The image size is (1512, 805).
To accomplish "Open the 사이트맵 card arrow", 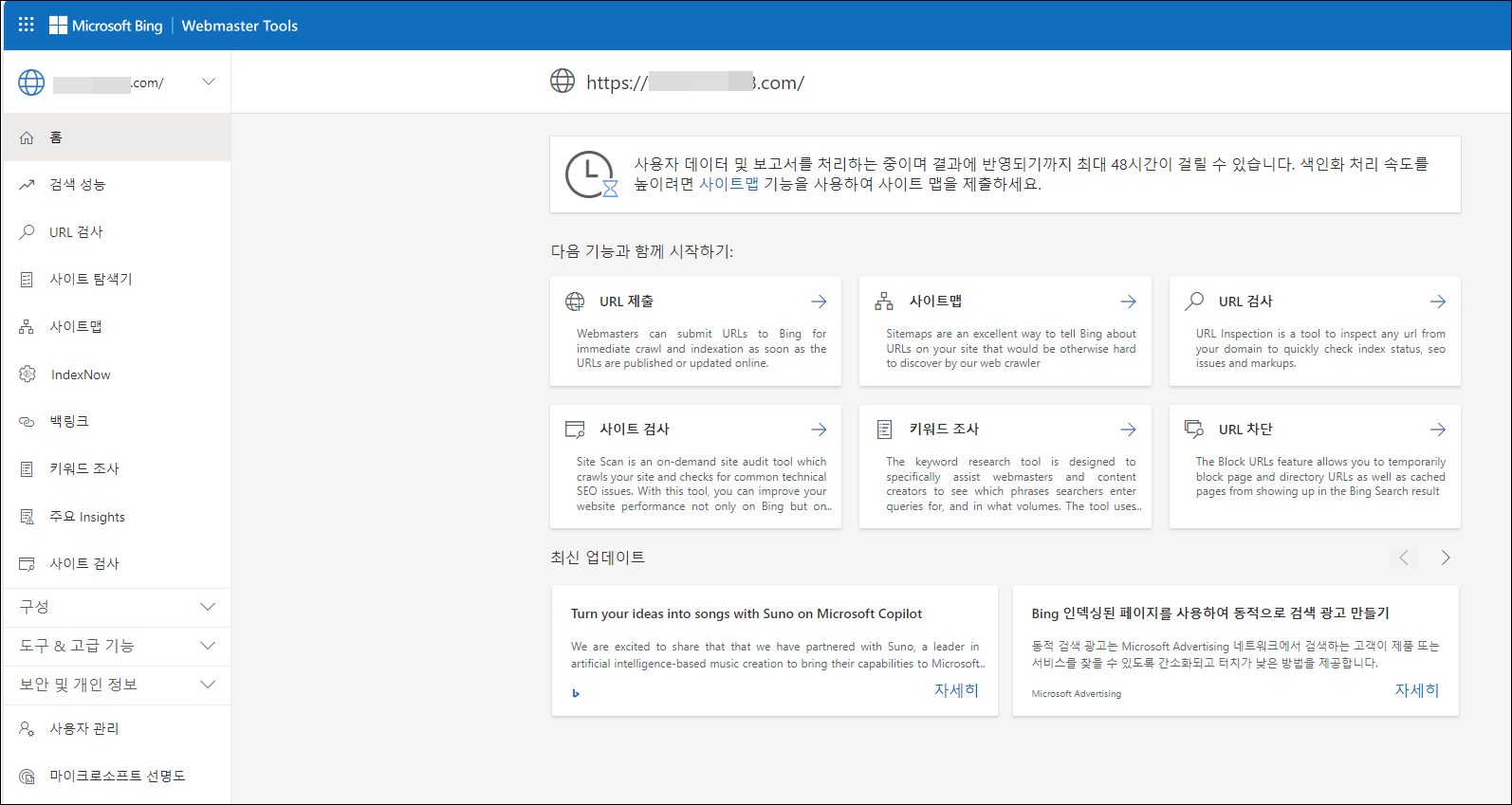I will point(1128,302).
